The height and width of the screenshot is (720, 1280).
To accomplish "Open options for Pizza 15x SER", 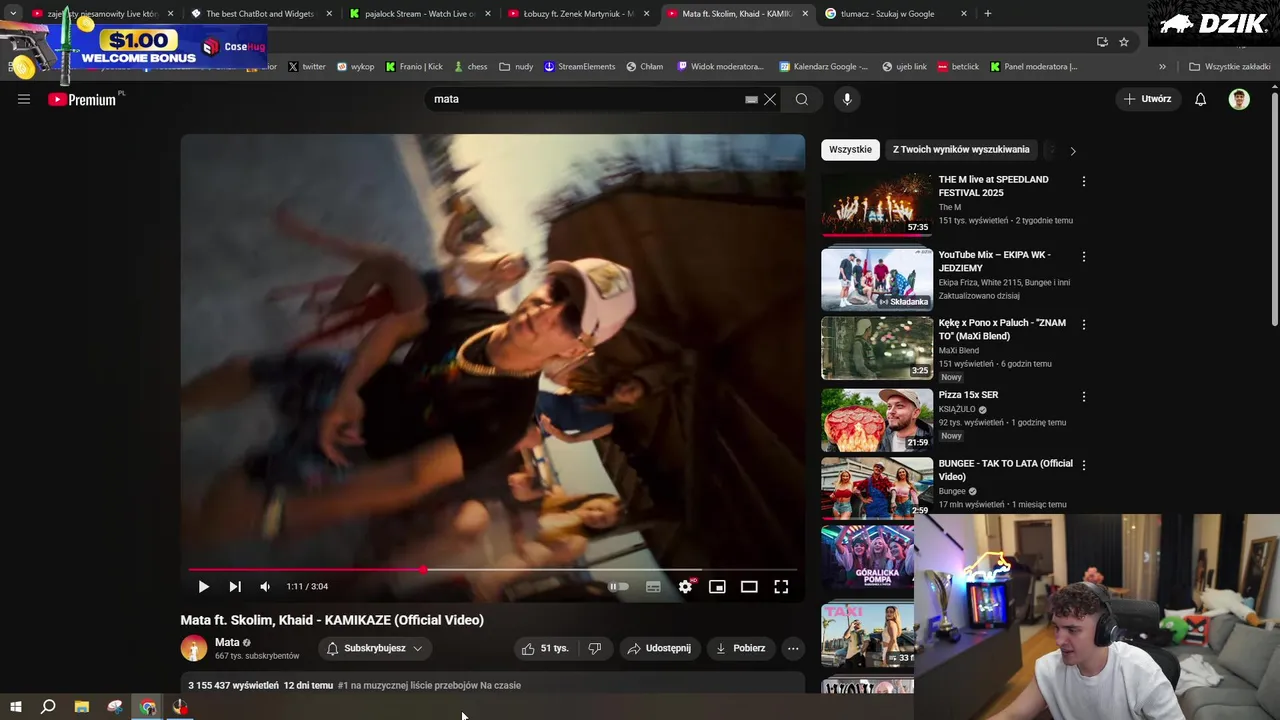I will (x=1084, y=396).
